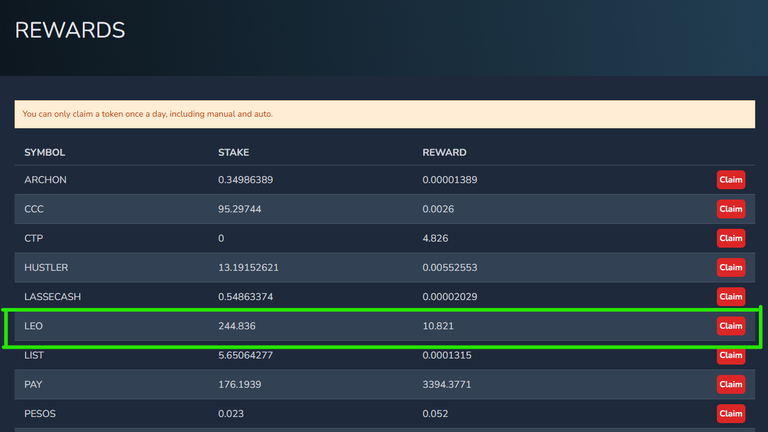Screen dimensions: 768x432
Task: Claim the ARCHON reward
Action: pyautogui.click(x=731, y=180)
